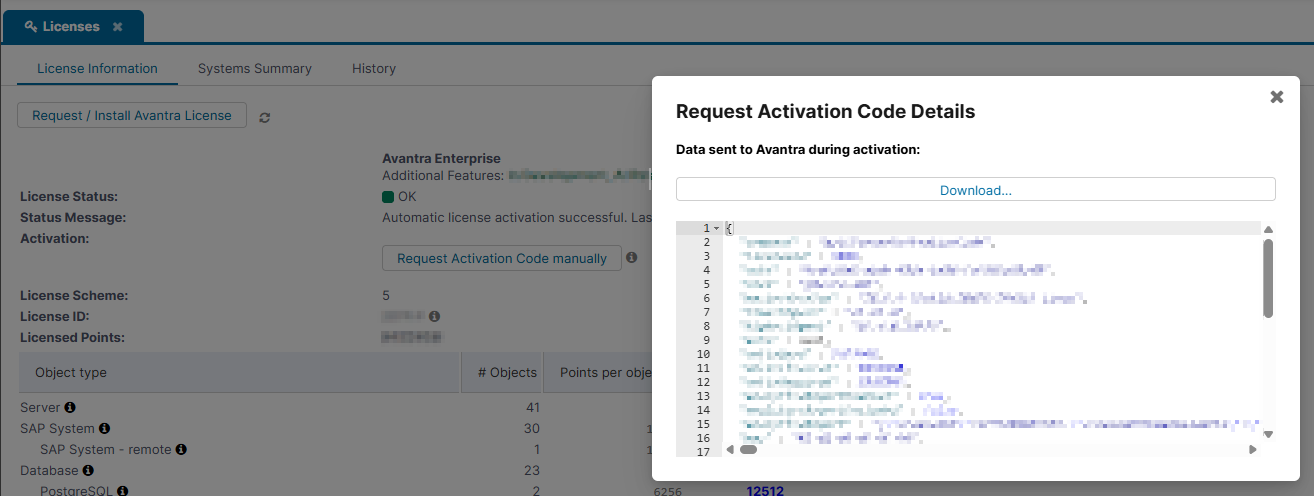Close the Licenses tab with its x icon
This screenshot has height=496, width=1314.
(118, 27)
